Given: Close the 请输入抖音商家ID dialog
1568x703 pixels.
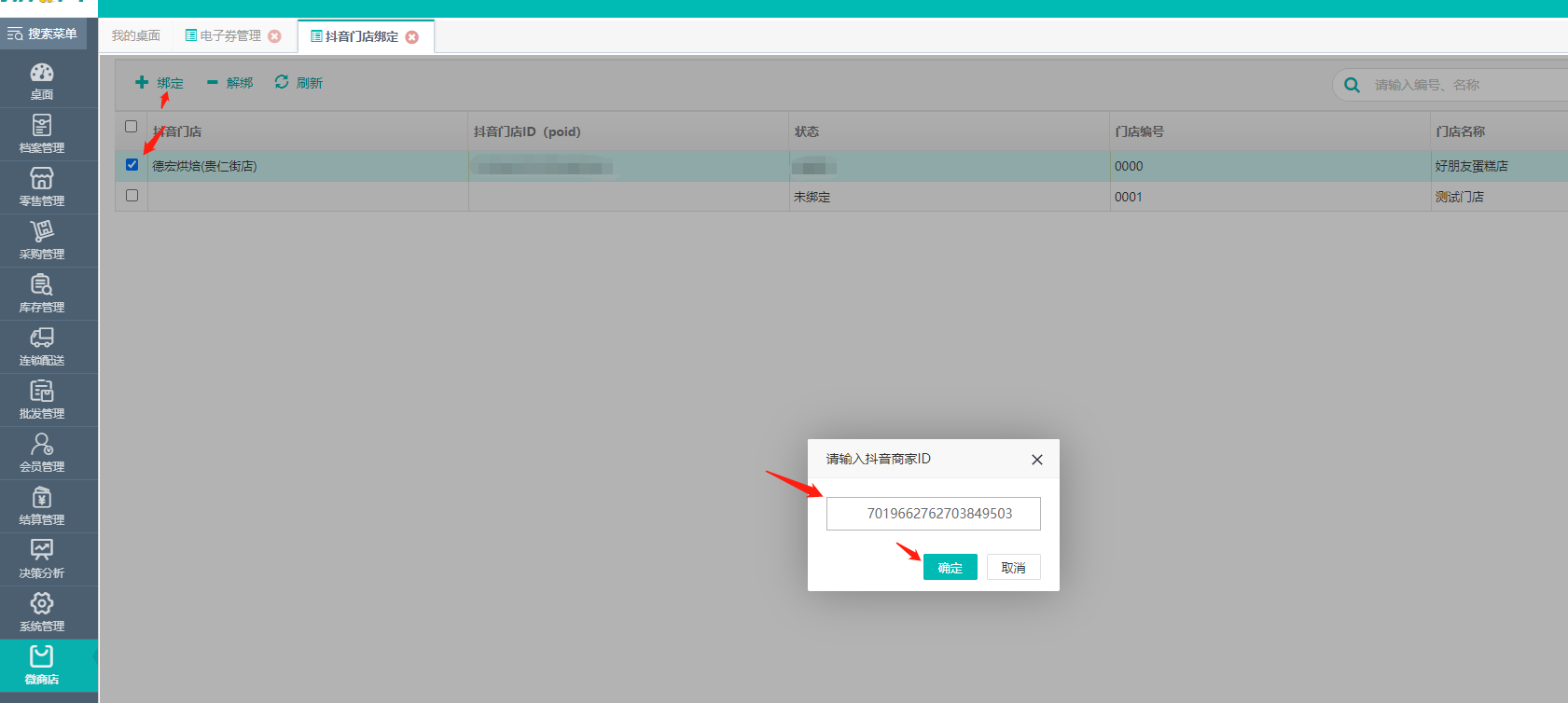Looking at the screenshot, I should click(x=1037, y=460).
